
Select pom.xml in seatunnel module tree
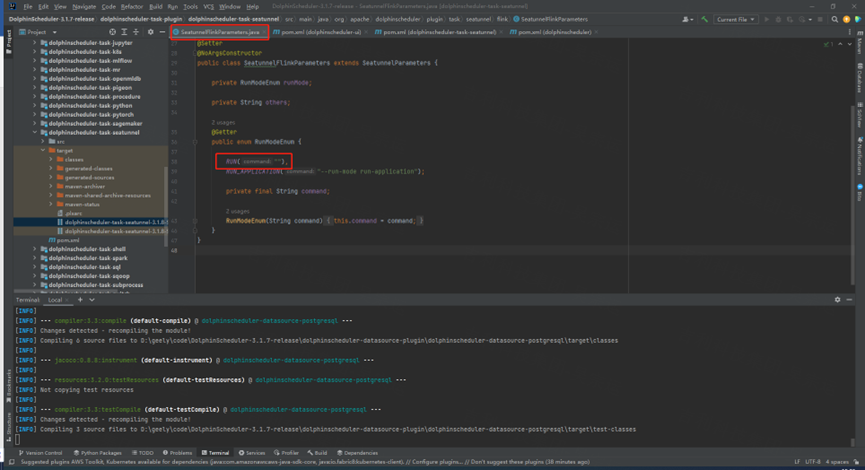[x=68, y=240]
